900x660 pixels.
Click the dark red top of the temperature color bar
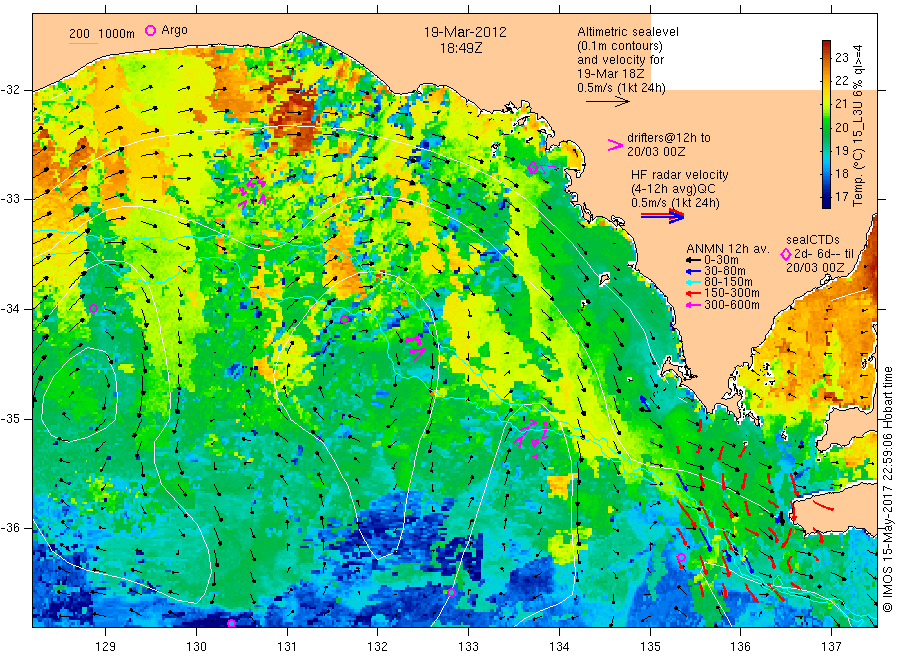tap(827, 46)
